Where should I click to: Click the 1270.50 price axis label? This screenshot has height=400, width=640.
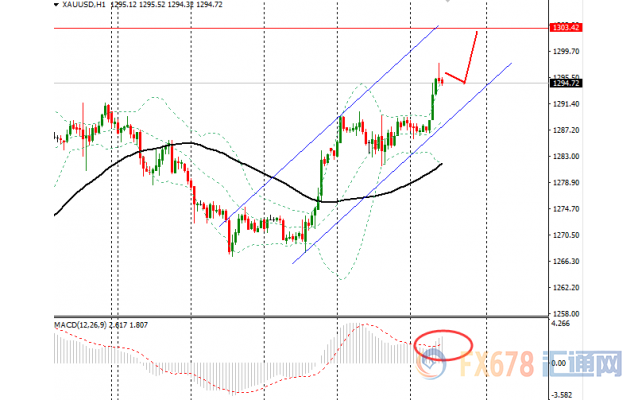tap(566, 235)
